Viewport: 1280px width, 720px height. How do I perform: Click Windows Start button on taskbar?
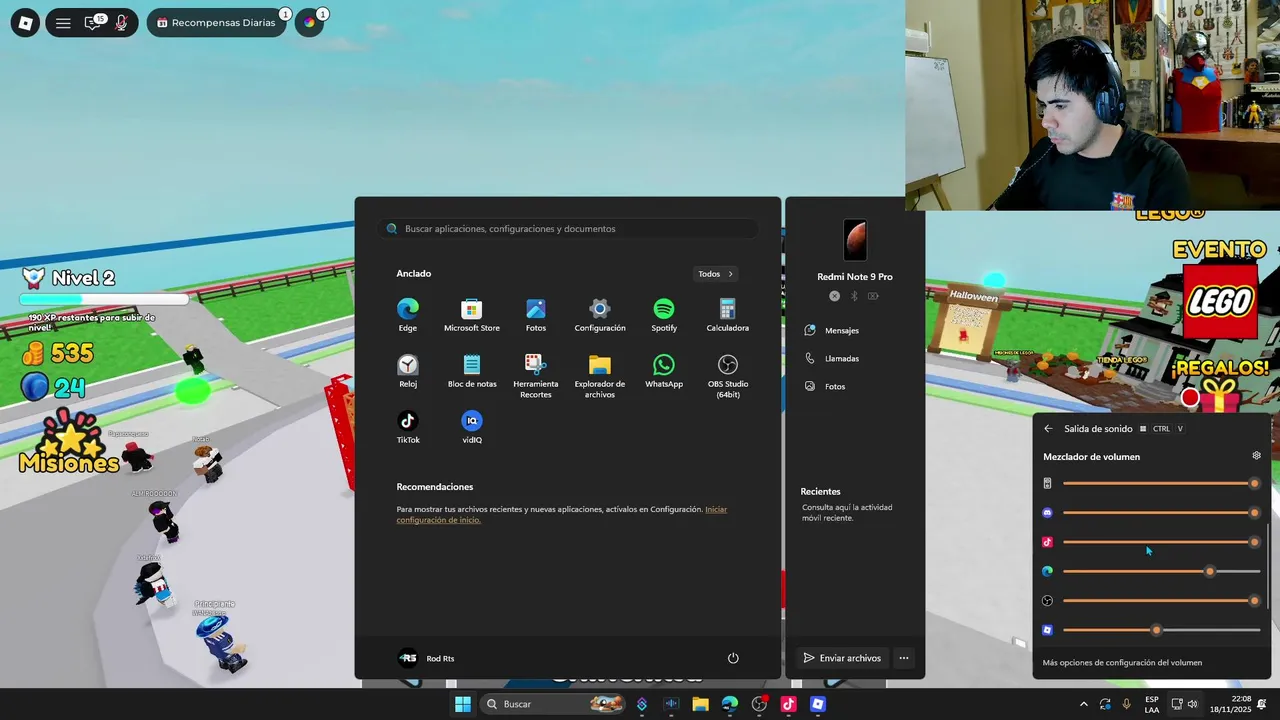(463, 704)
